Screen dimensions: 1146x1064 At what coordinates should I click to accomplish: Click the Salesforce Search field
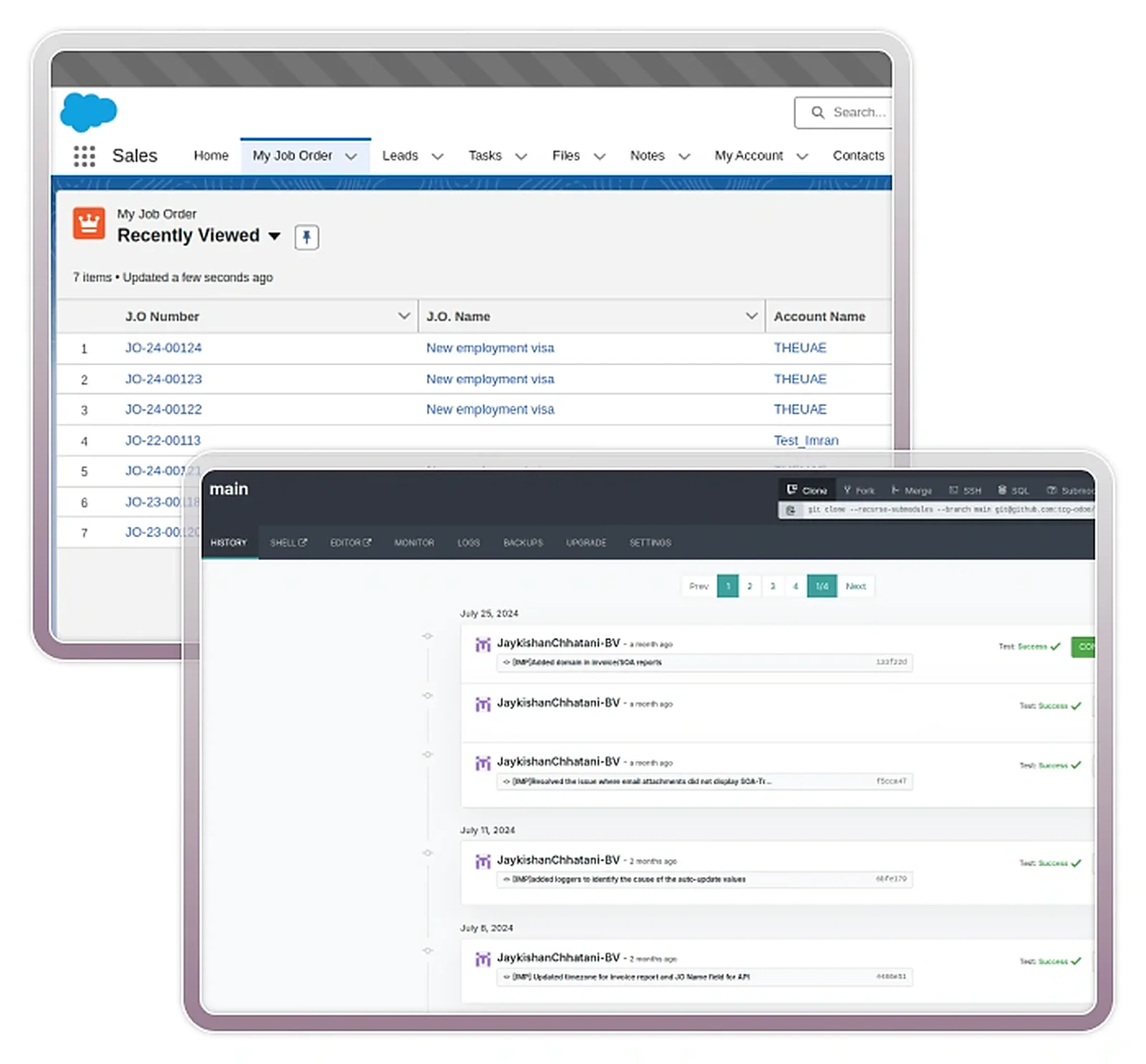pos(844,112)
